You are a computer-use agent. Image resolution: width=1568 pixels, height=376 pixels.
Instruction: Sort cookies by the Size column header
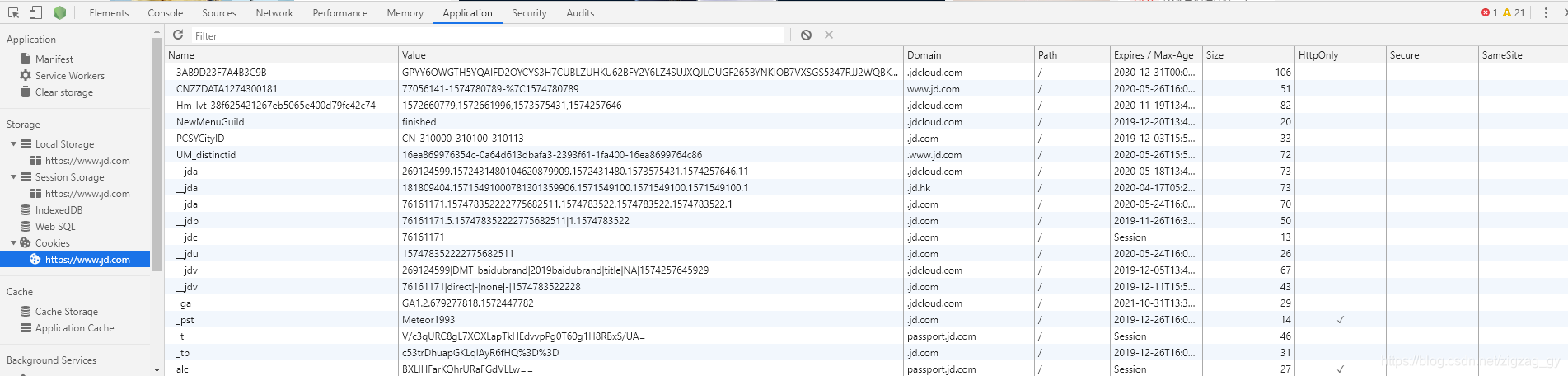1248,55
